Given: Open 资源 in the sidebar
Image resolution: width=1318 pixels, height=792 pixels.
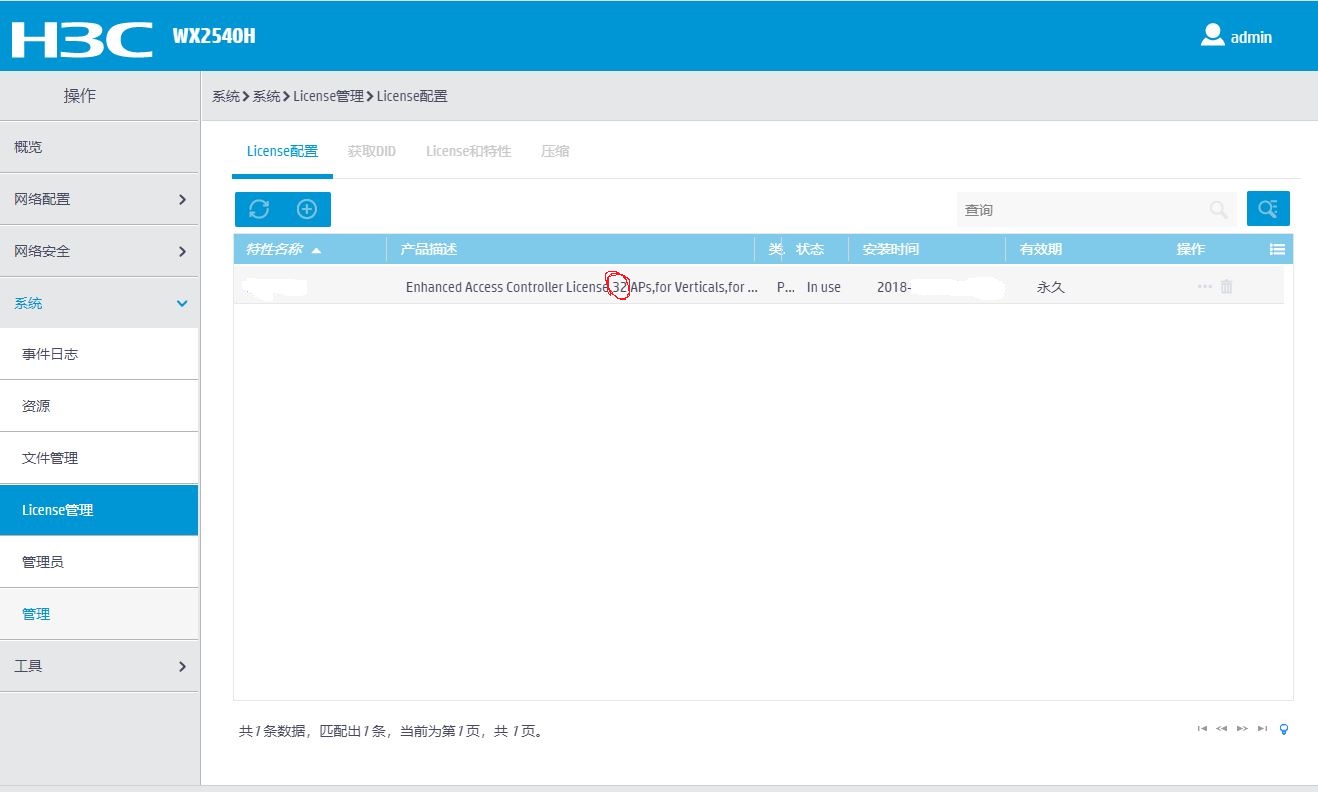Looking at the screenshot, I should pyautogui.click(x=99, y=406).
